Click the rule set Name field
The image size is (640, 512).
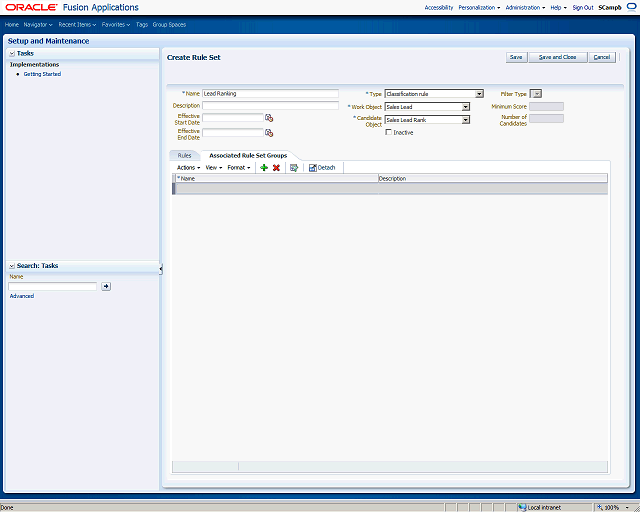pyautogui.click(x=270, y=93)
